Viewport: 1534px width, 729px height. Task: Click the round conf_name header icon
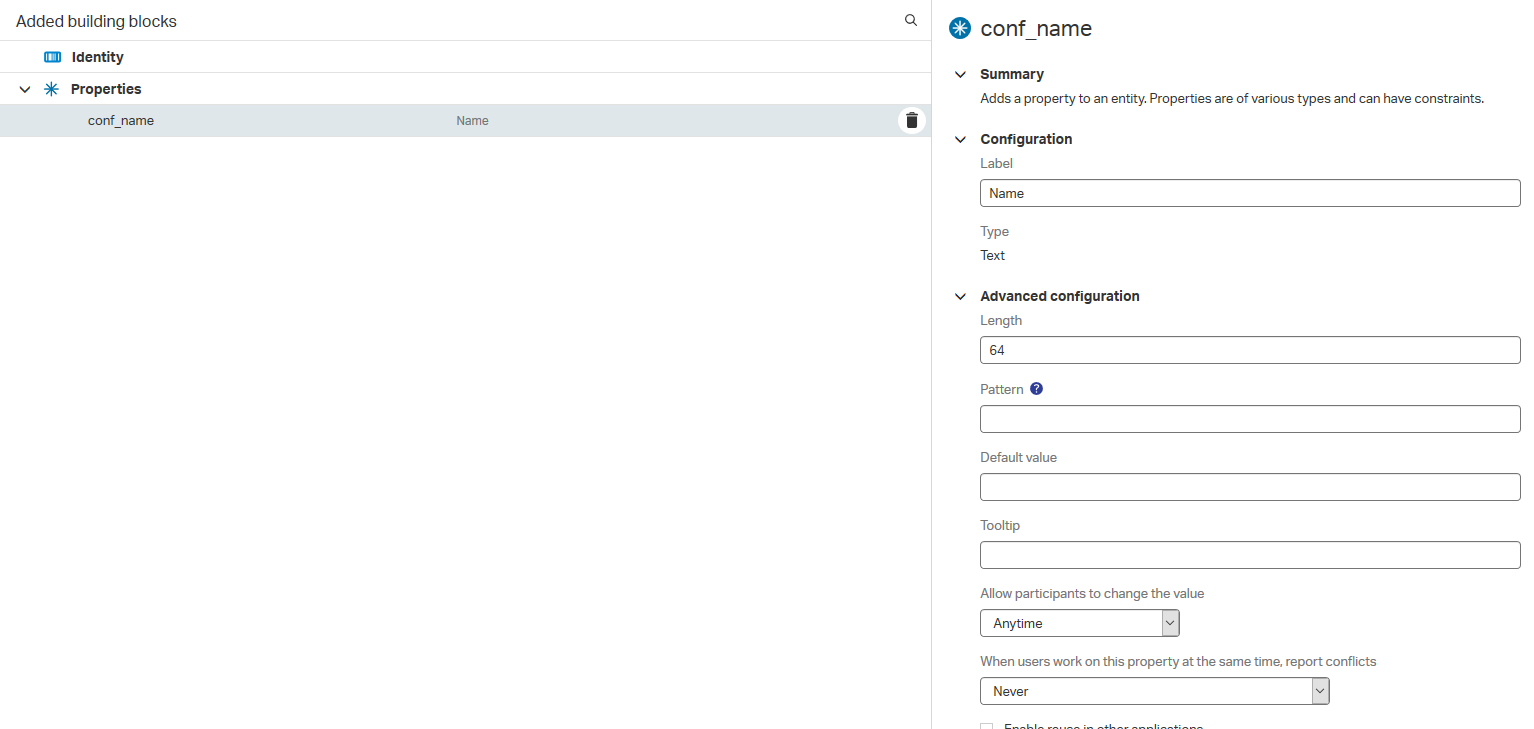[x=960, y=29]
